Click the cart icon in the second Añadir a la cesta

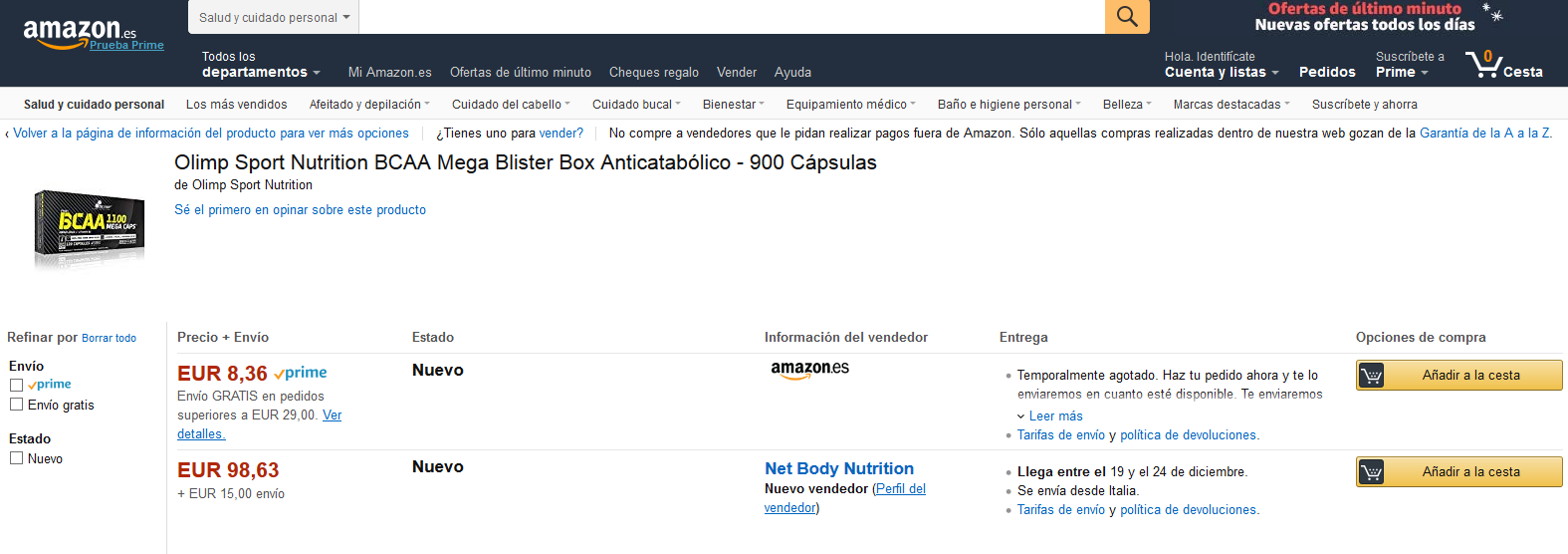[x=1371, y=472]
